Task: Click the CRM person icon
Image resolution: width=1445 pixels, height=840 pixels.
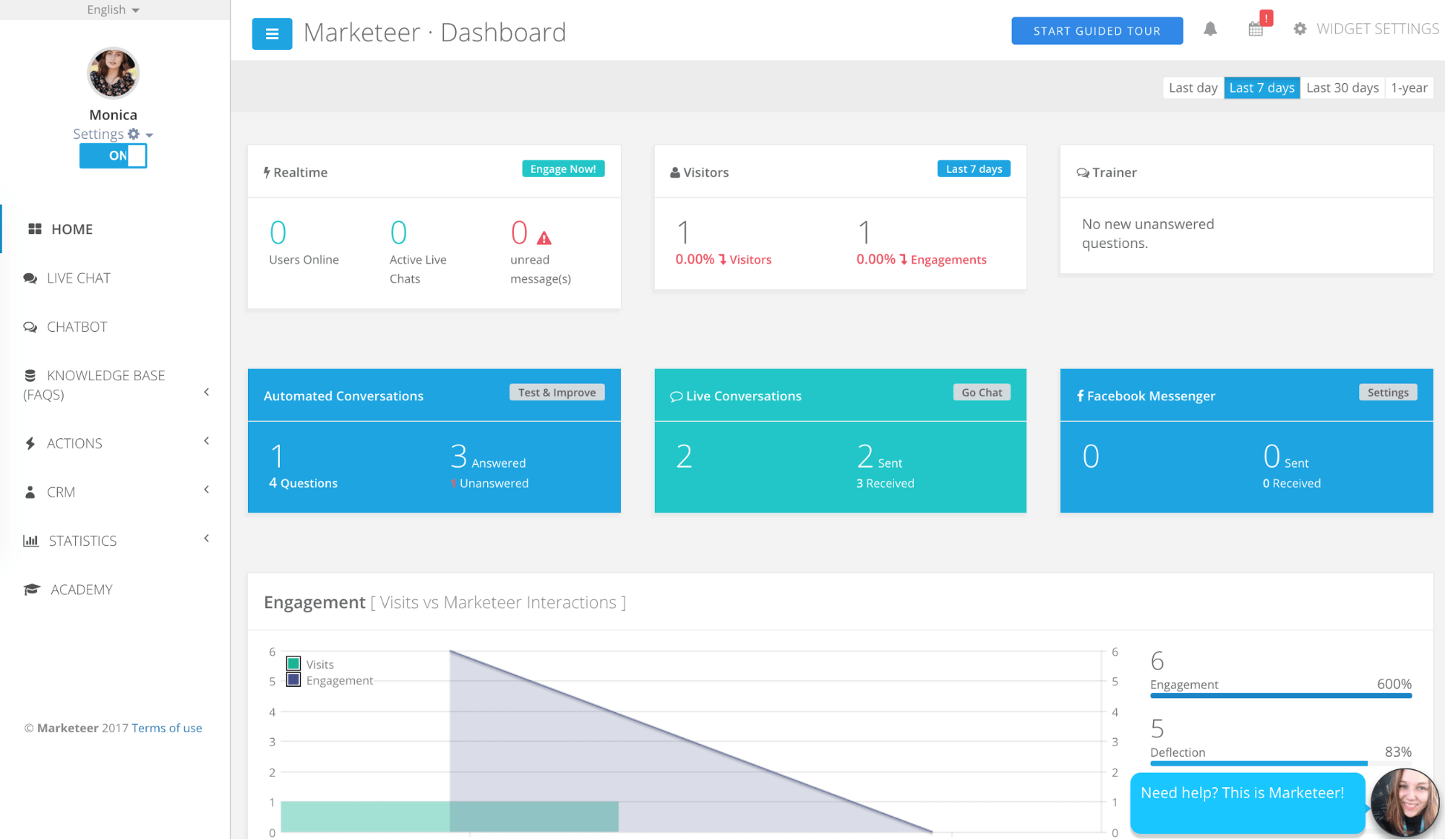Action: [x=30, y=492]
